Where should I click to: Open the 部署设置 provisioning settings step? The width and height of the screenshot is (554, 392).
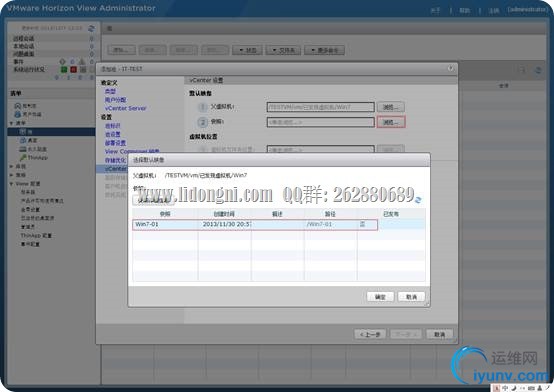pos(116,143)
